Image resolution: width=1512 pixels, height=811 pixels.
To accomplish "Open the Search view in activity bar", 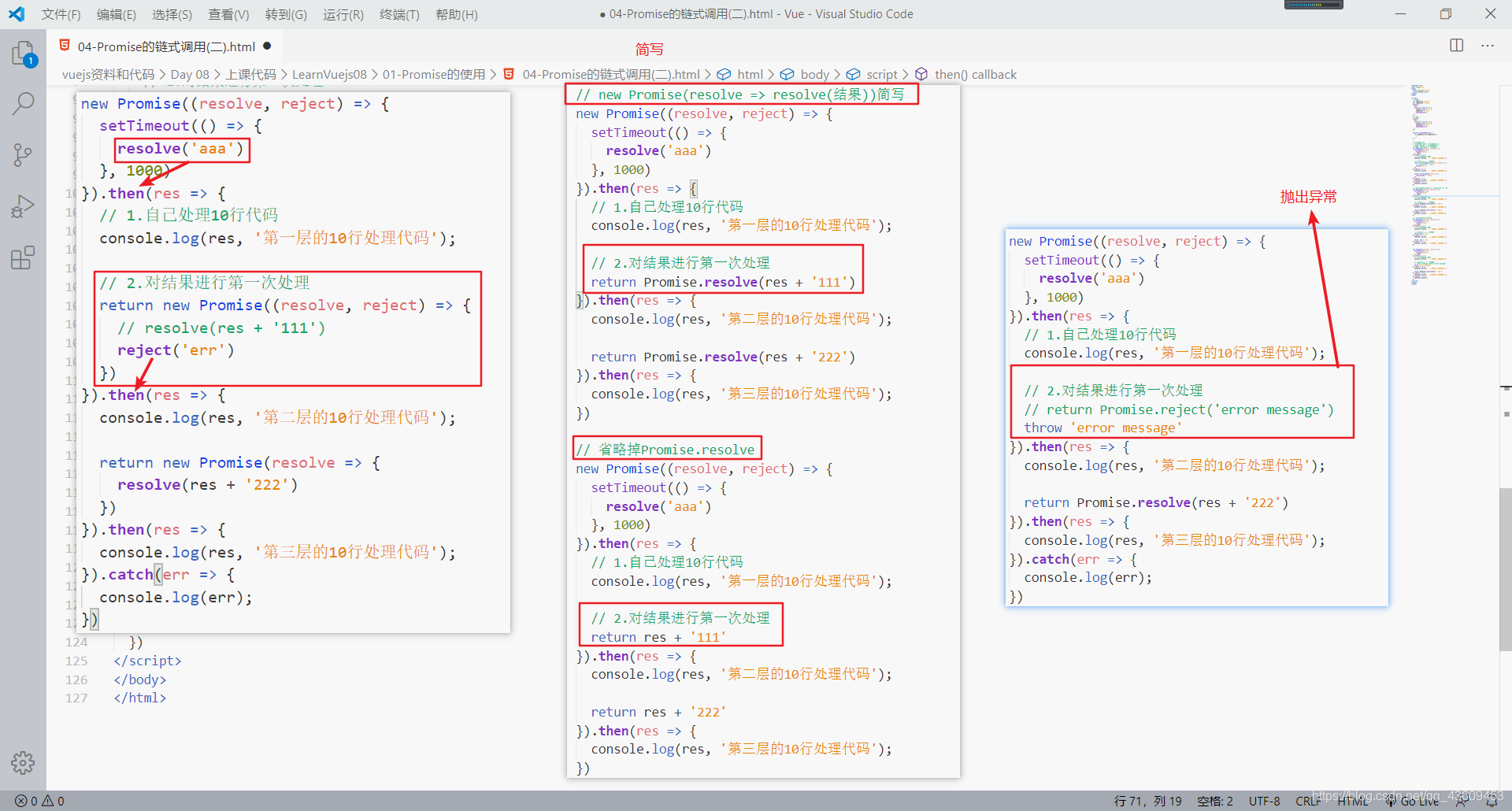I will pos(24,103).
